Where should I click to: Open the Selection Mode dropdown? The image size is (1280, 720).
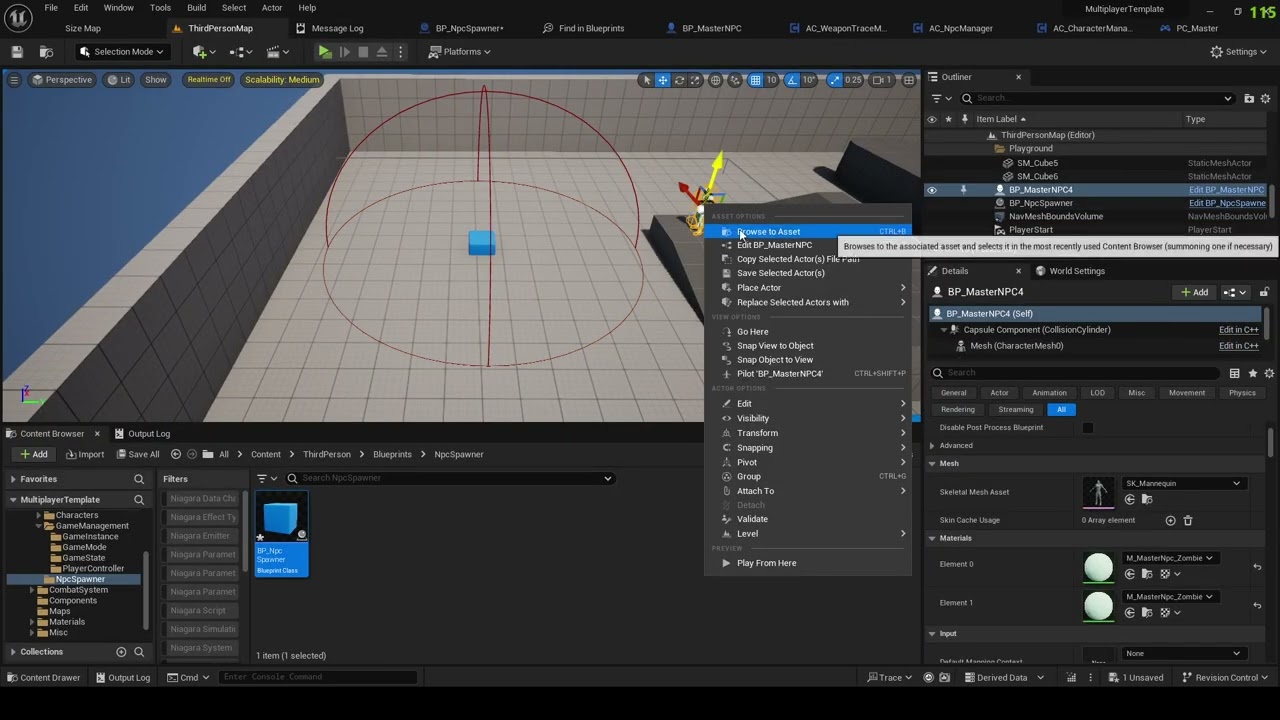click(x=121, y=52)
